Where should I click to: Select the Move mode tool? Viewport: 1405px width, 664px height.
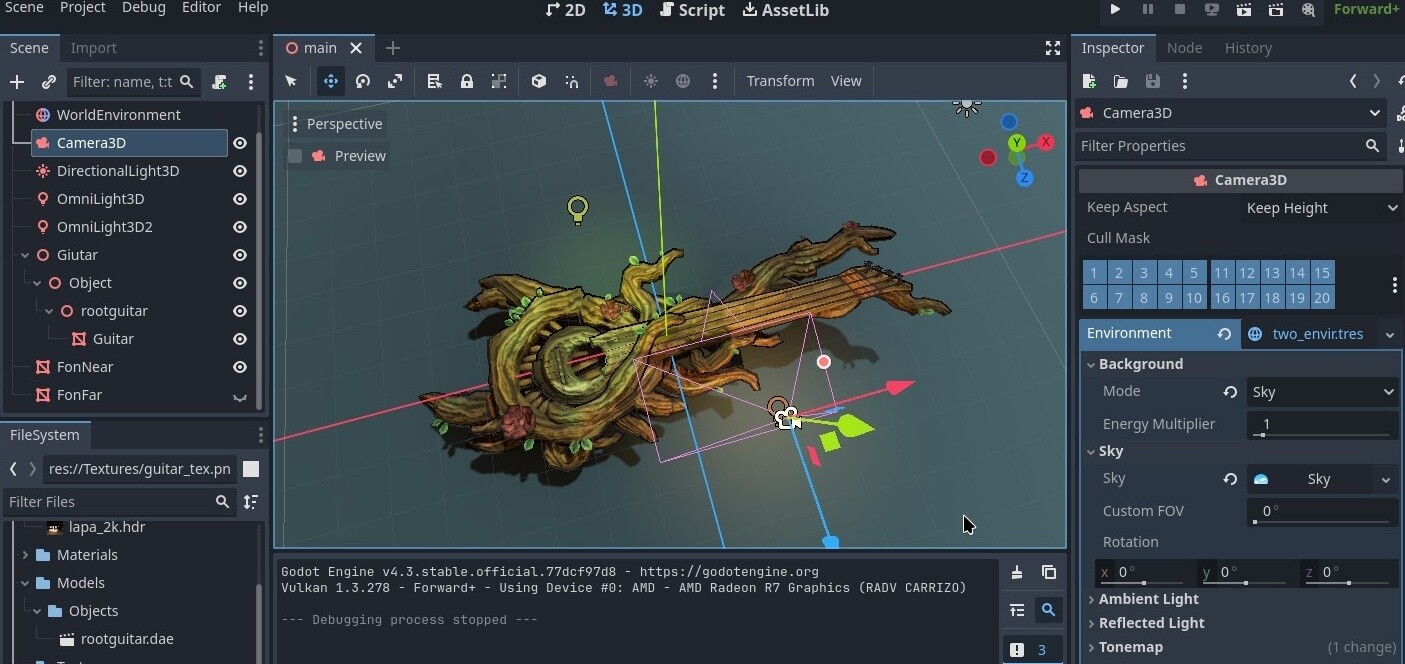pyautogui.click(x=330, y=81)
